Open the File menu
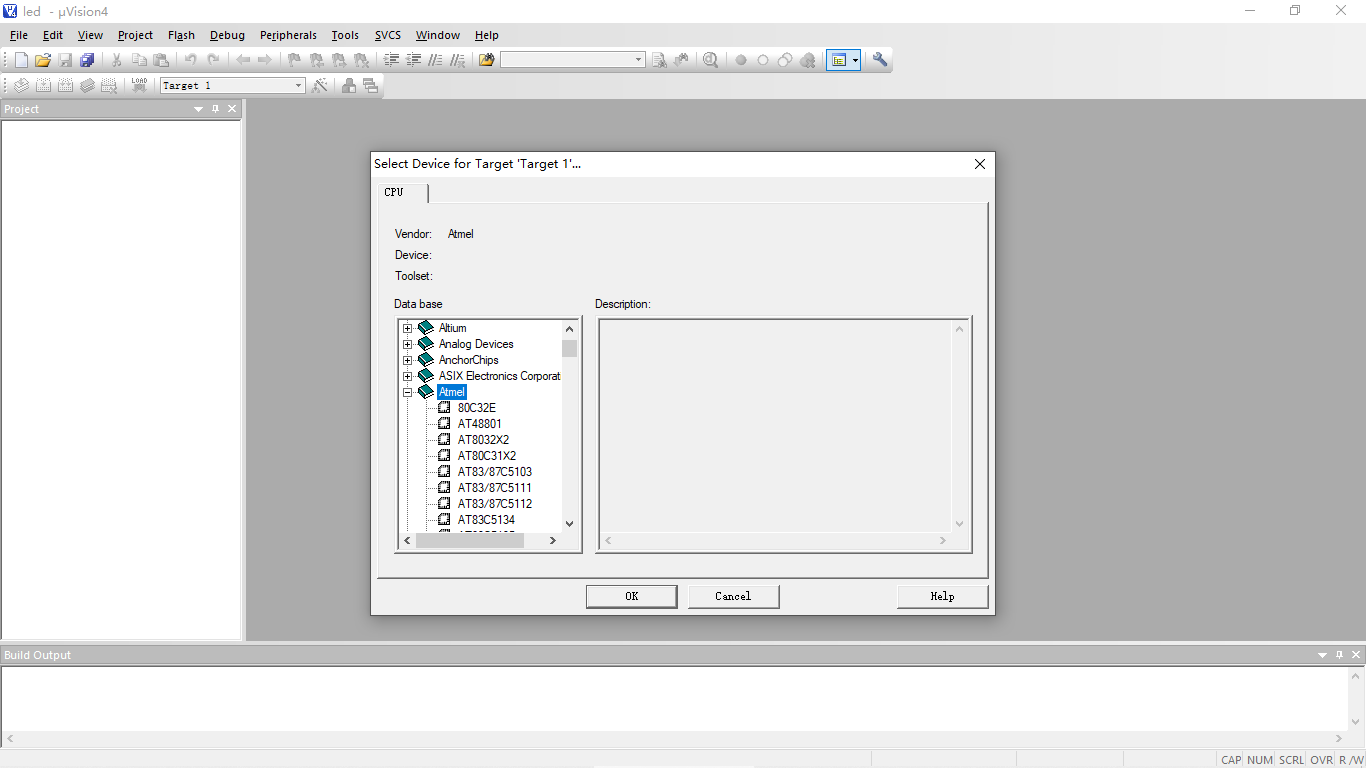 [x=19, y=35]
